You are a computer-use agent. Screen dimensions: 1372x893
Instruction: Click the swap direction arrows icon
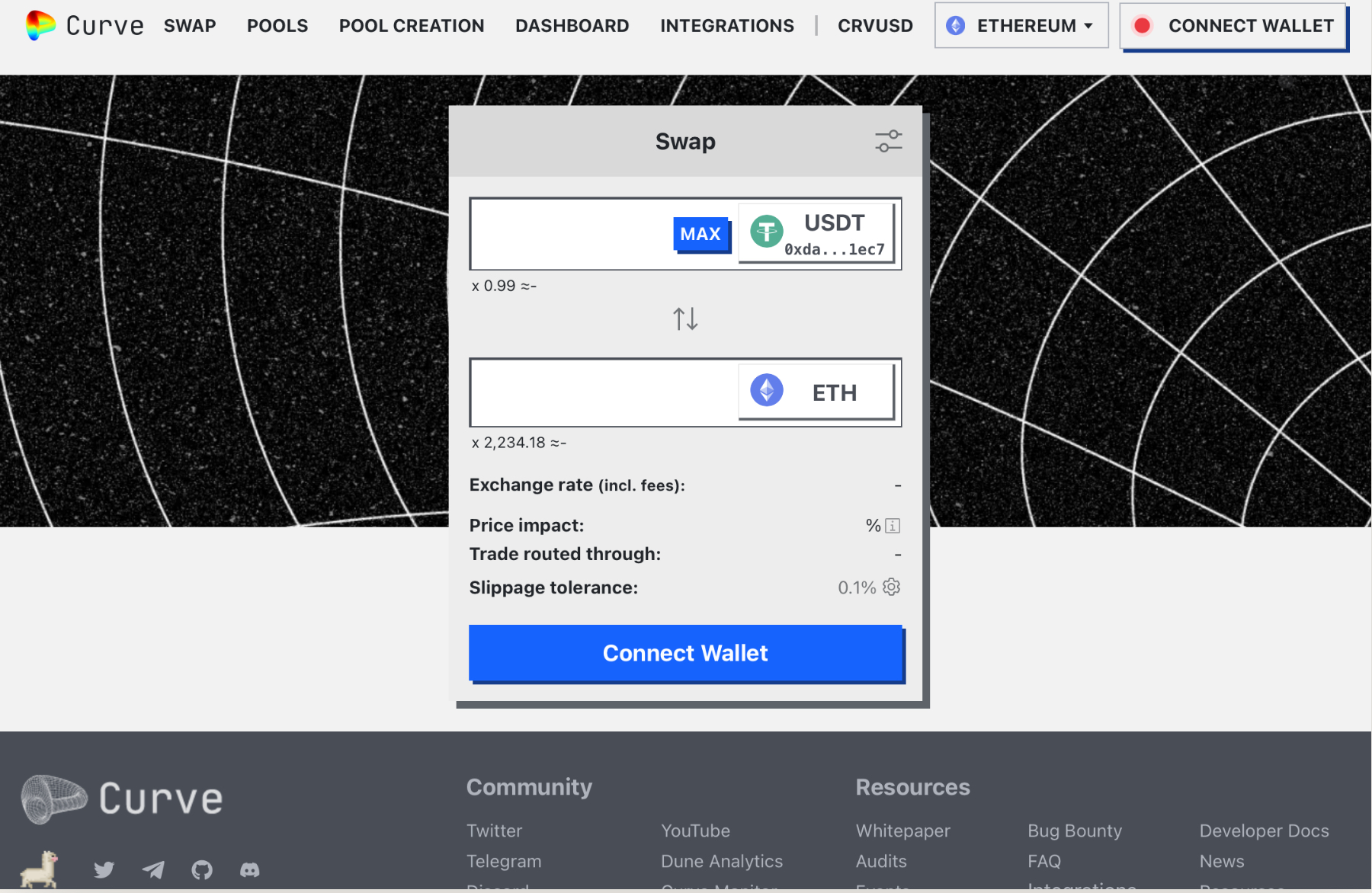click(685, 318)
